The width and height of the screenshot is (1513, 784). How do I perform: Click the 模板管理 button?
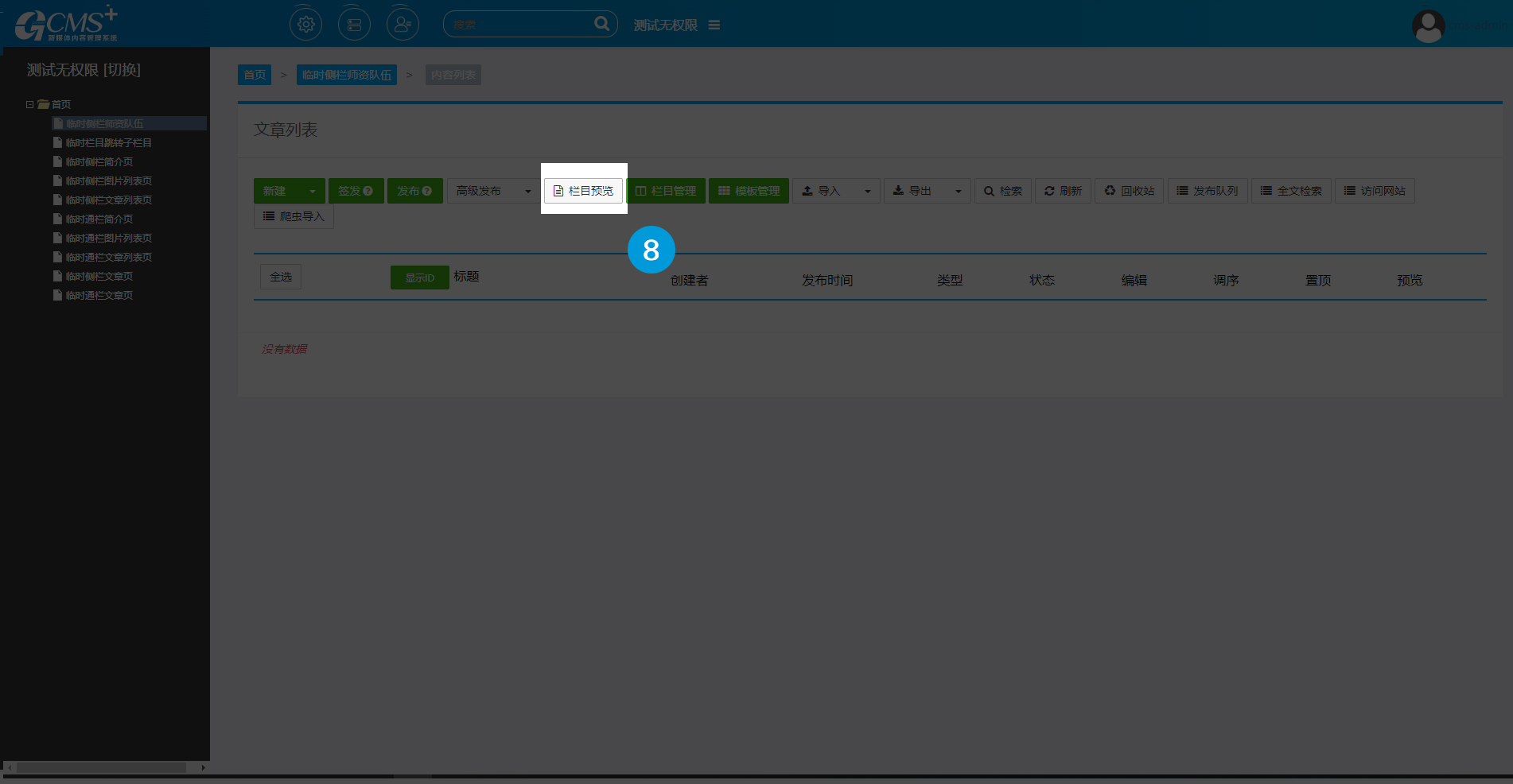[x=749, y=191]
